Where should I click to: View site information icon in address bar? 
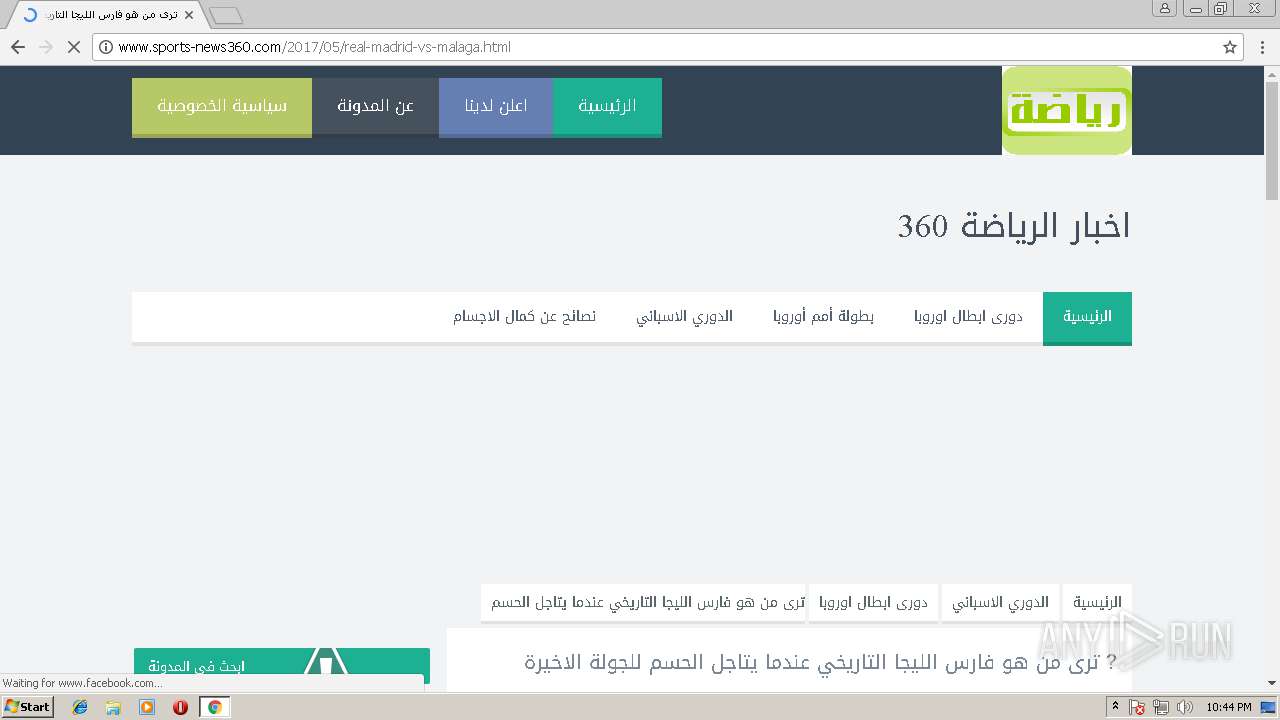pos(105,47)
